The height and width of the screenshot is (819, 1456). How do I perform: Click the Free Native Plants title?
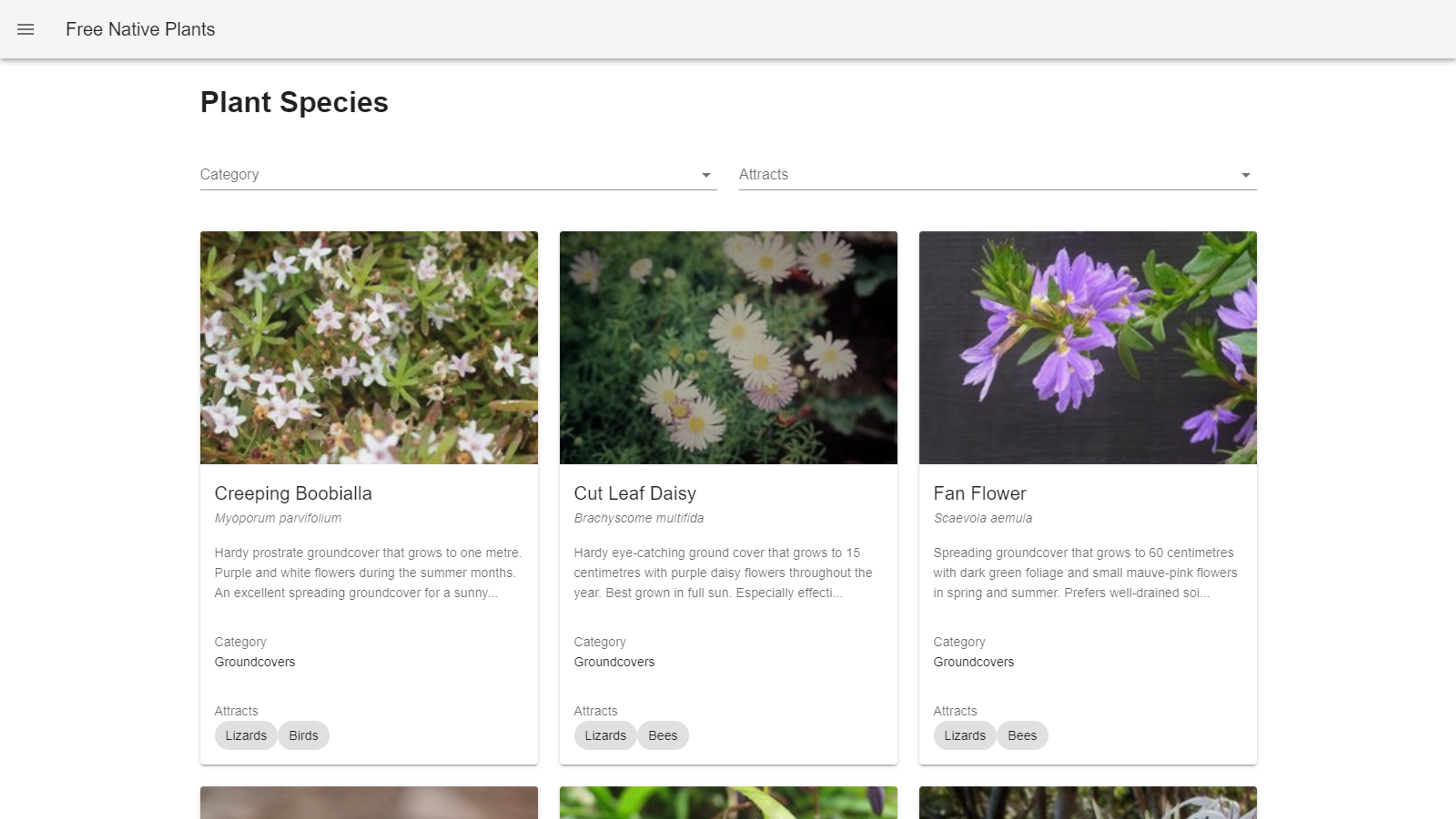[x=140, y=30]
